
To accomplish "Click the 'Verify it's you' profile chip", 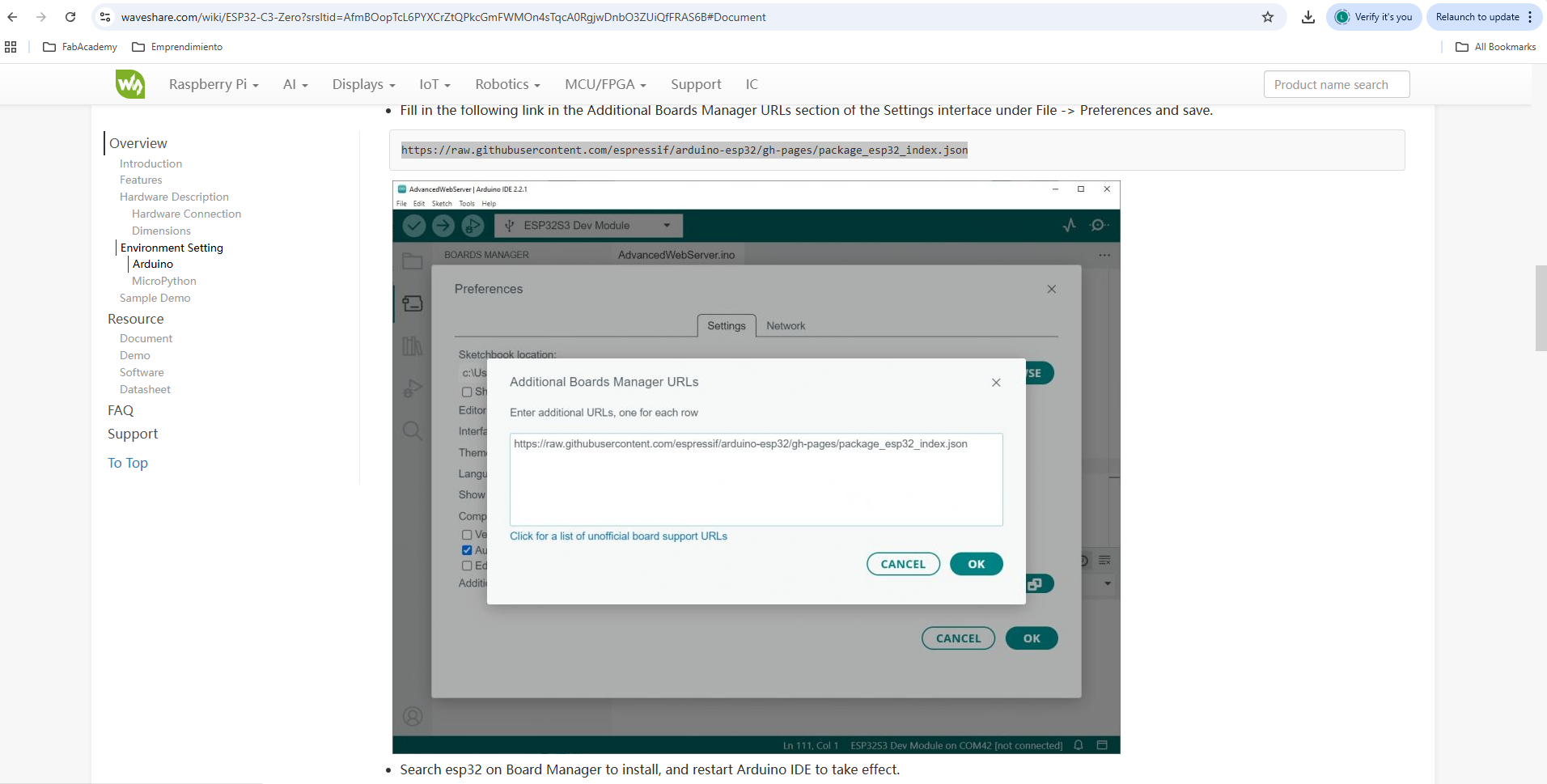I will pyautogui.click(x=1374, y=17).
